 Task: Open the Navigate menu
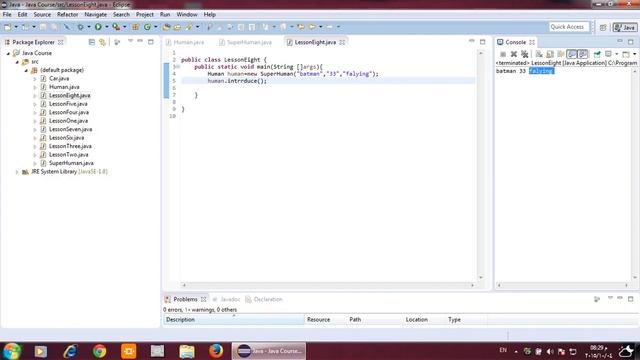point(96,14)
